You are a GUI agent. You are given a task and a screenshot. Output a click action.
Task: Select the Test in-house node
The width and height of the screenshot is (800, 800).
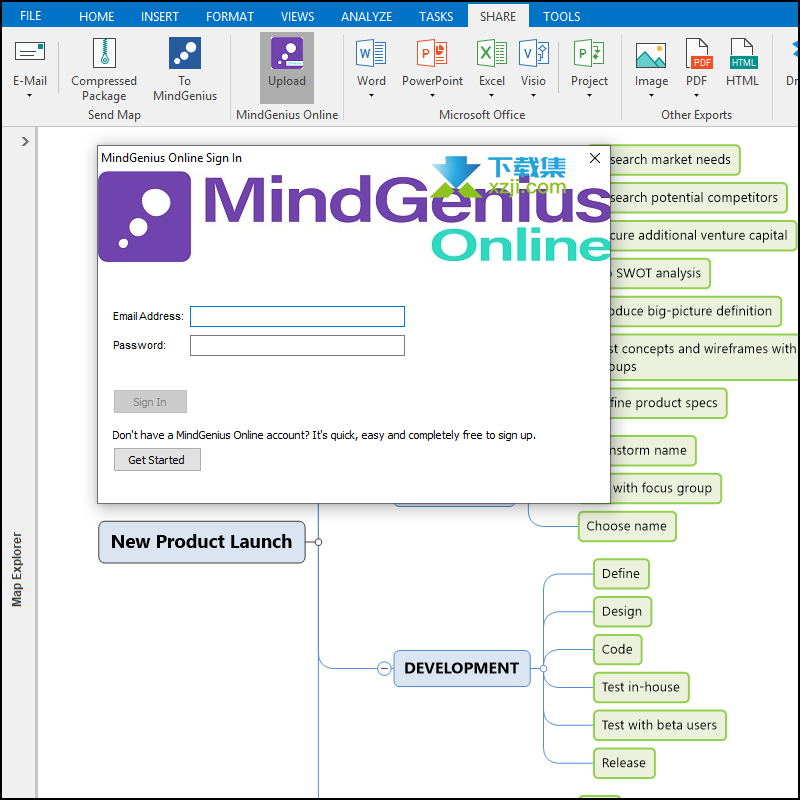641,687
